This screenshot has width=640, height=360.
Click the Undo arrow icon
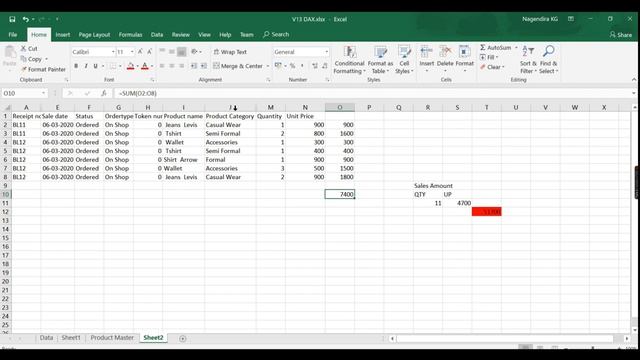(26, 19)
